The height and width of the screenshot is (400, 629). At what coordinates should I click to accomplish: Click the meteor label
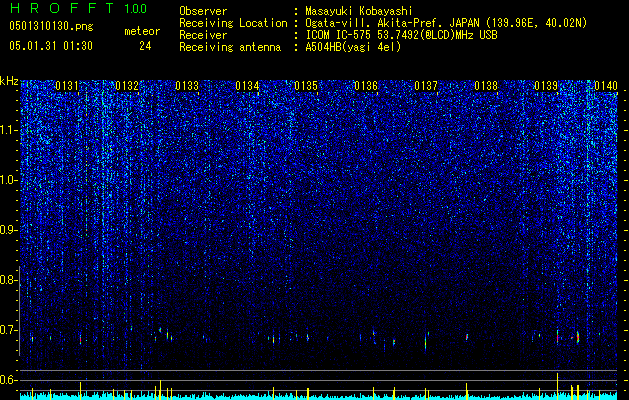[142, 31]
